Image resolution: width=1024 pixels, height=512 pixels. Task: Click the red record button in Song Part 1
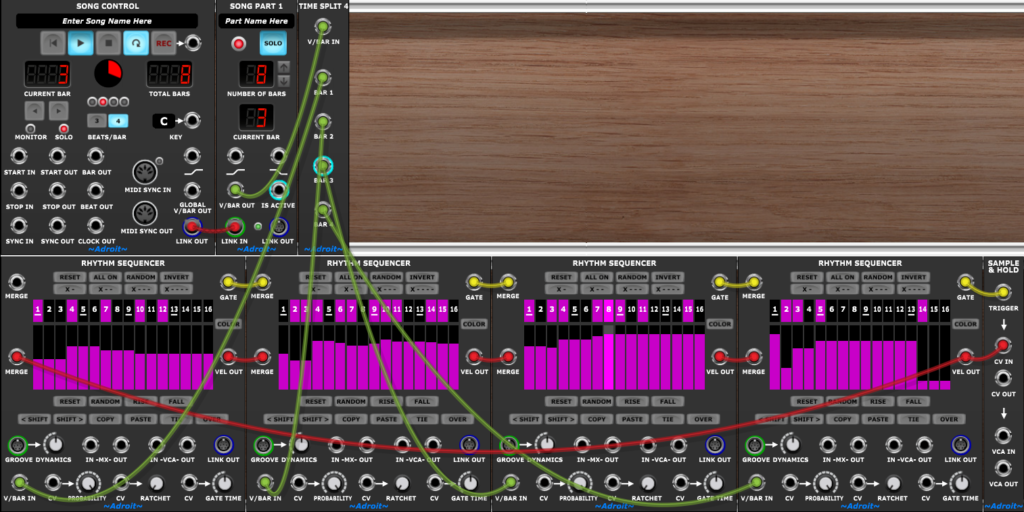pyautogui.click(x=239, y=44)
